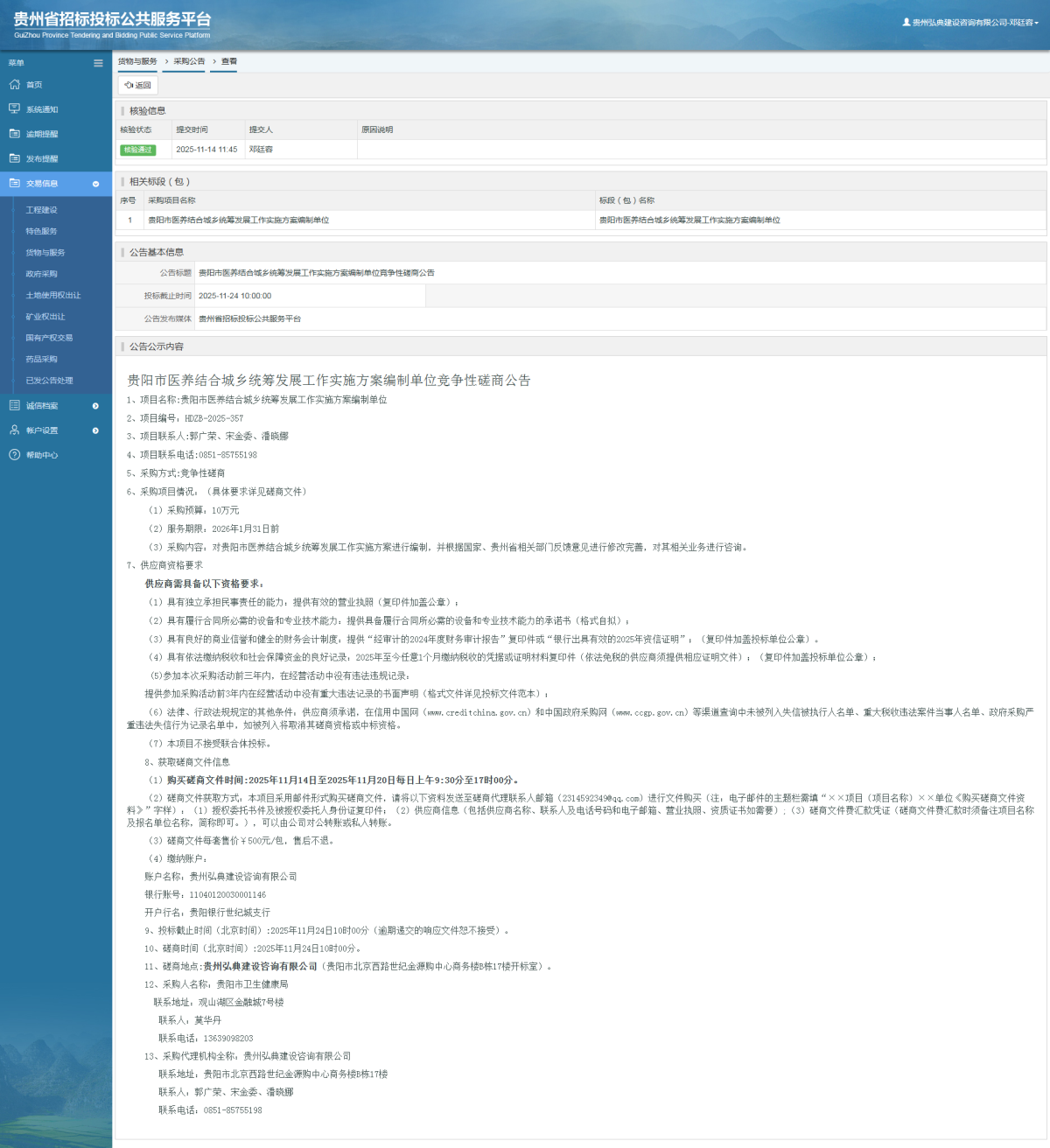The image size is (1050, 1148).
Task: Click the 系统通知 monitor icon
Action: click(x=14, y=109)
